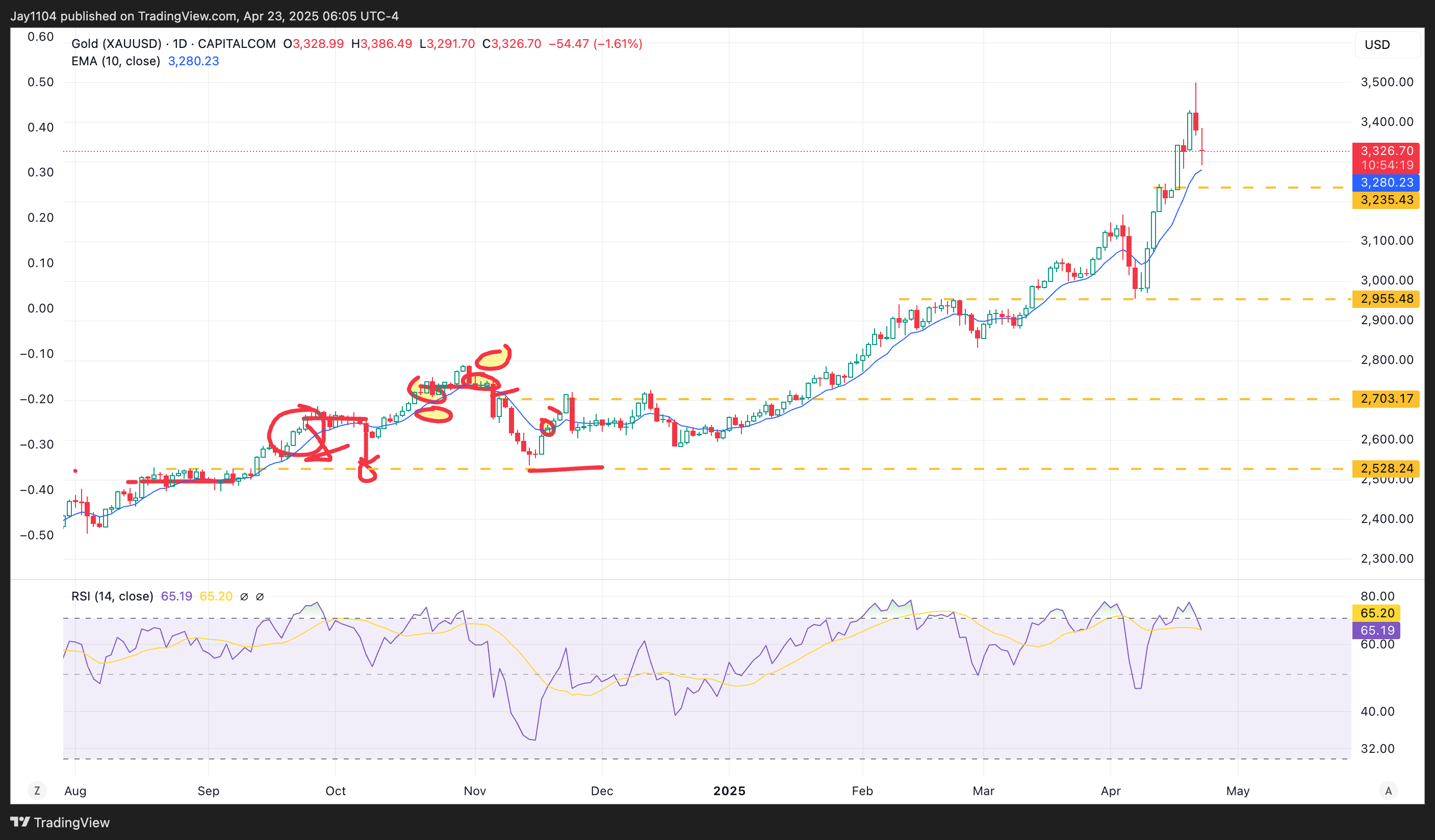The height and width of the screenshot is (840, 1435).
Task: Click the 3,000.00 price axis label
Action: 1387,280
